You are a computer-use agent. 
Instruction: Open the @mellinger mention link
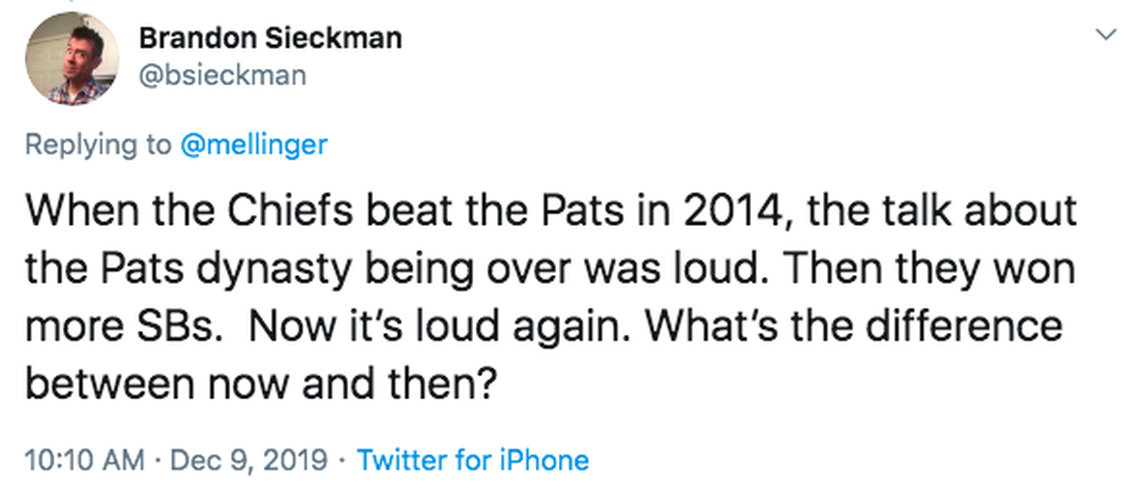click(x=253, y=144)
